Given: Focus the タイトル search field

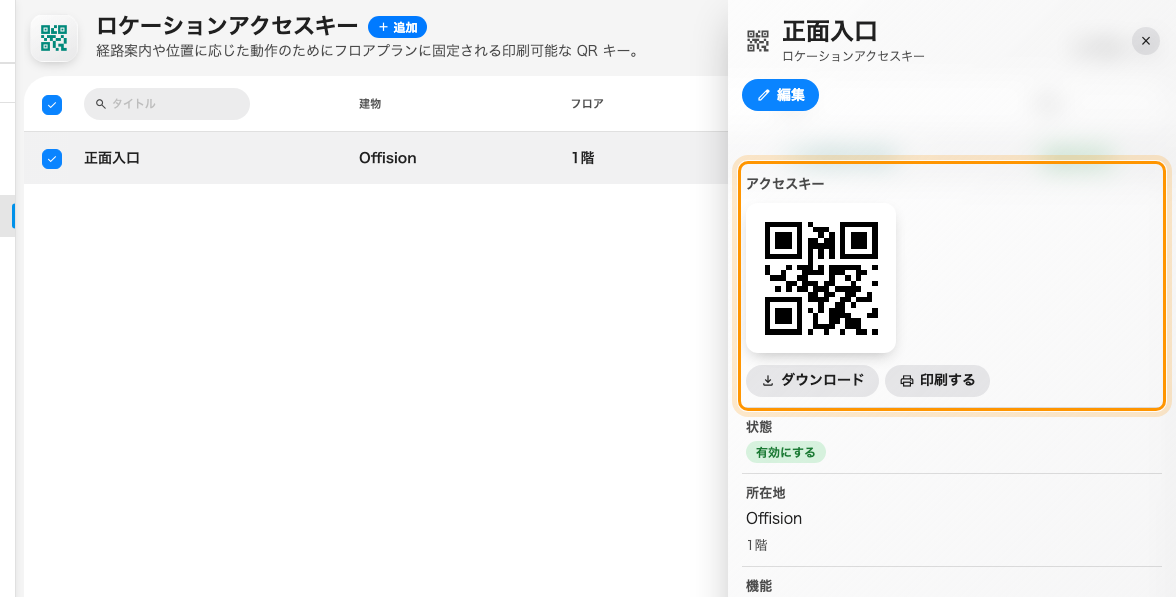Looking at the screenshot, I should [x=166, y=104].
